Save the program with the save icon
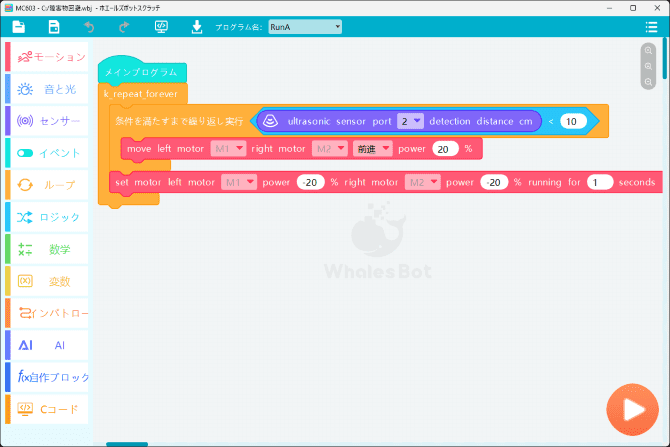The image size is (670, 447). tap(54, 27)
